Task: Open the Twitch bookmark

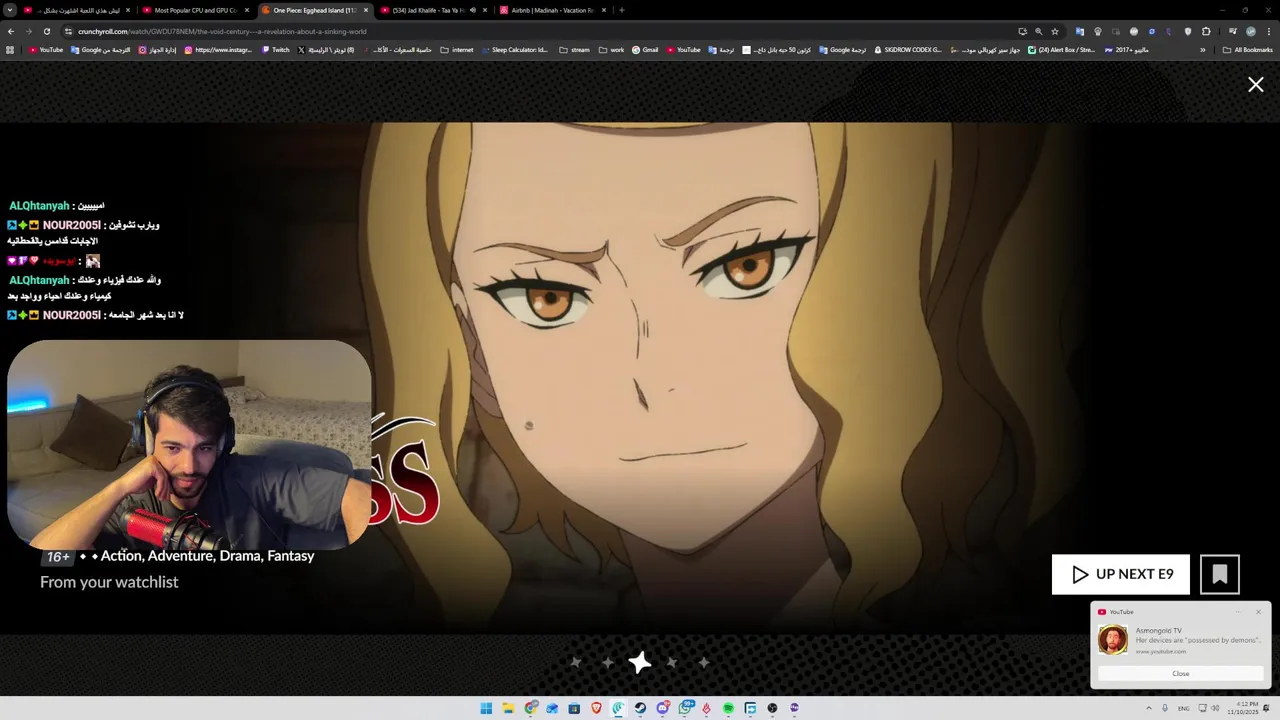Action: point(275,49)
